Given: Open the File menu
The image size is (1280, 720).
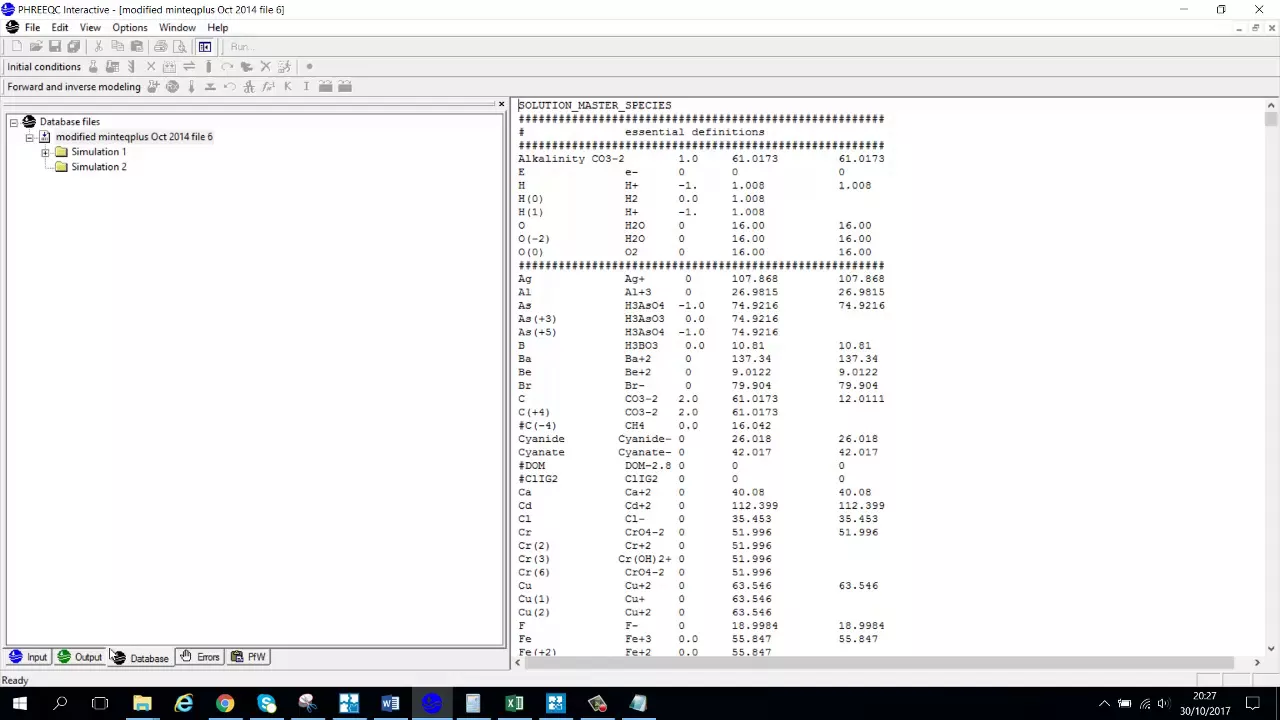Looking at the screenshot, I should coord(32,28).
